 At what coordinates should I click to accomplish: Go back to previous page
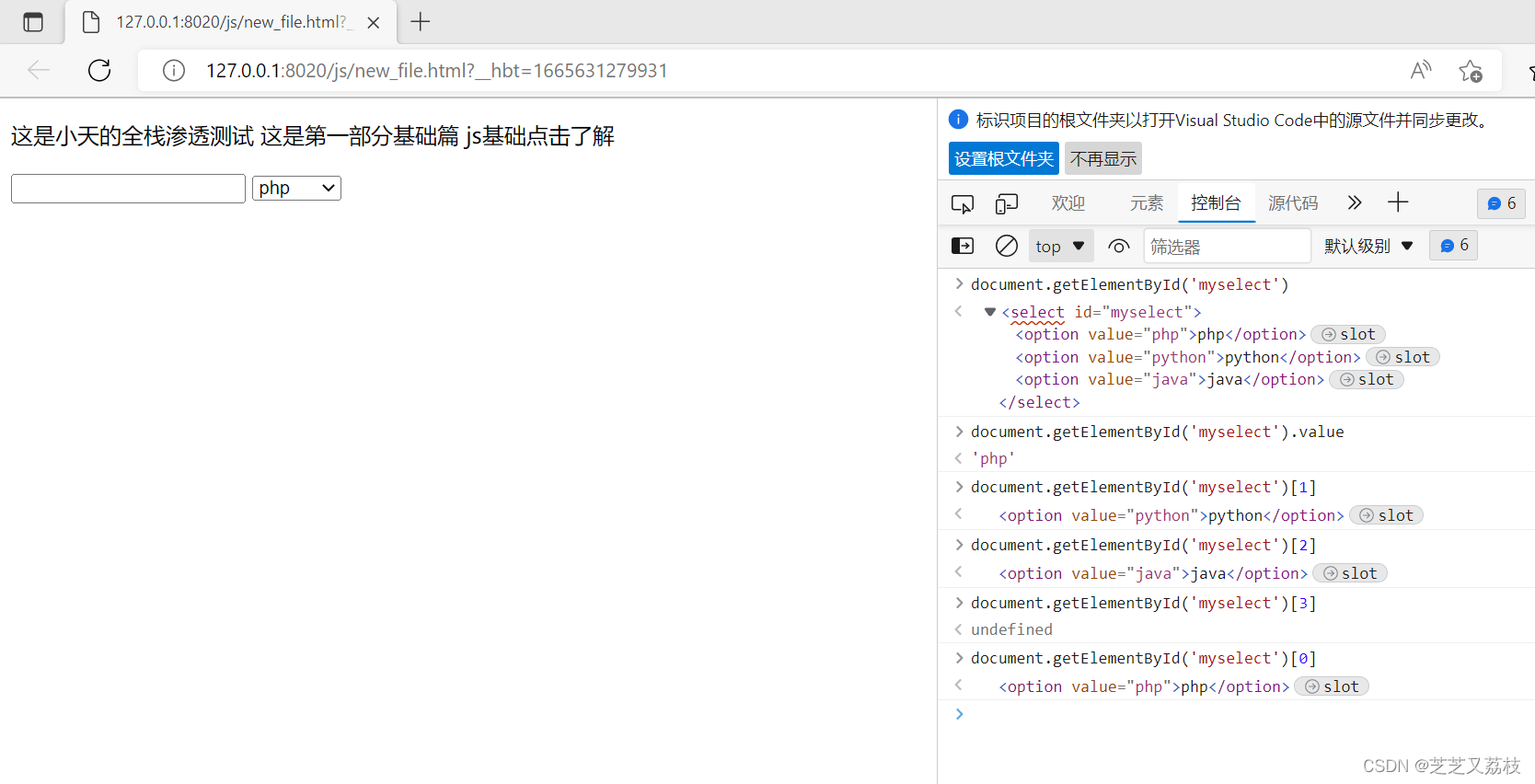(x=39, y=70)
